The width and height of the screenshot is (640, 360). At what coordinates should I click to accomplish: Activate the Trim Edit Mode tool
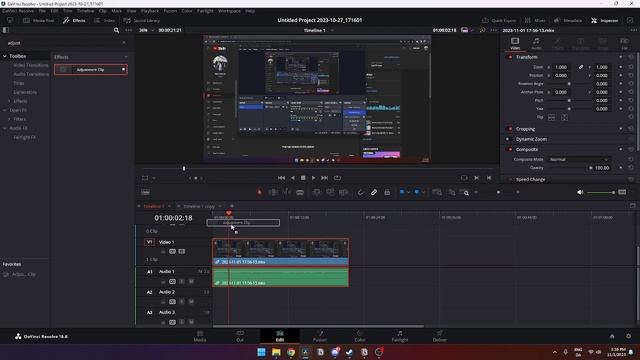pyautogui.click(x=273, y=192)
